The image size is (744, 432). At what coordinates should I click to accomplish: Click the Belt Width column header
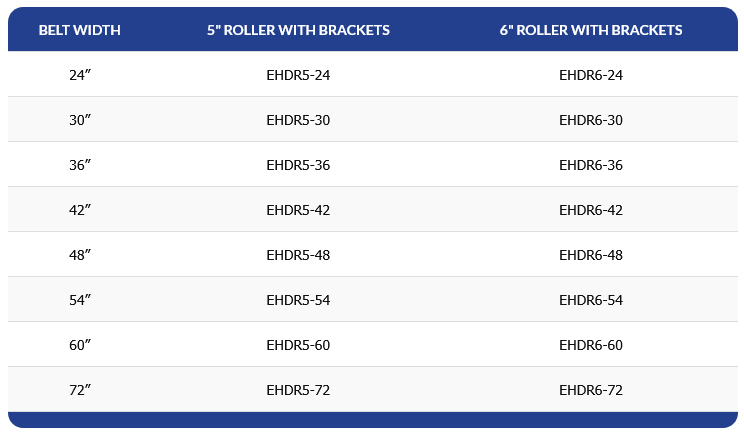[79, 30]
